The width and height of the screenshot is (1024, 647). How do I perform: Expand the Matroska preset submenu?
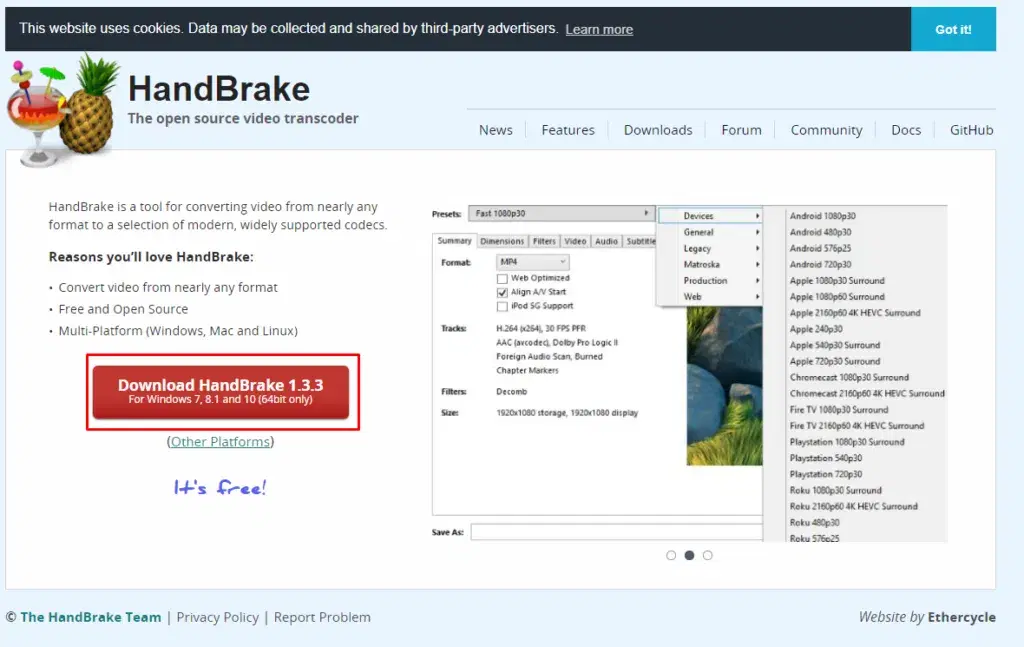coord(710,264)
